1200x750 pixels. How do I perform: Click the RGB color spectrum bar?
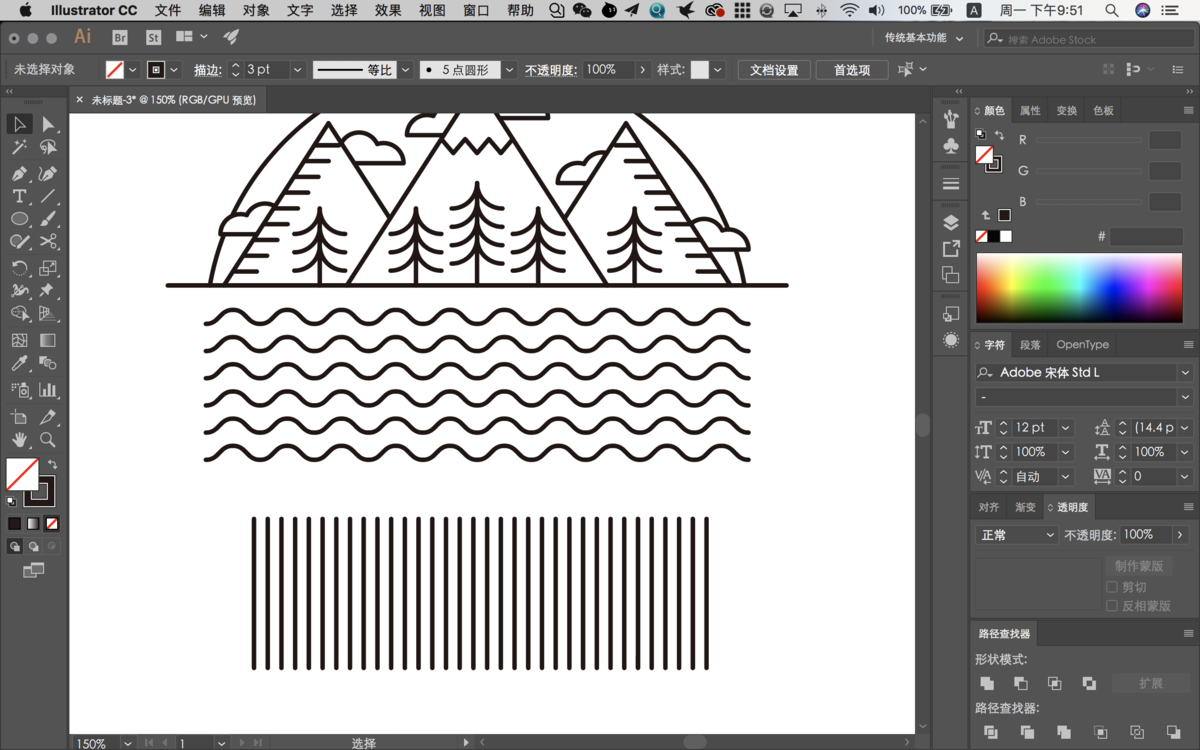pyautogui.click(x=1079, y=288)
